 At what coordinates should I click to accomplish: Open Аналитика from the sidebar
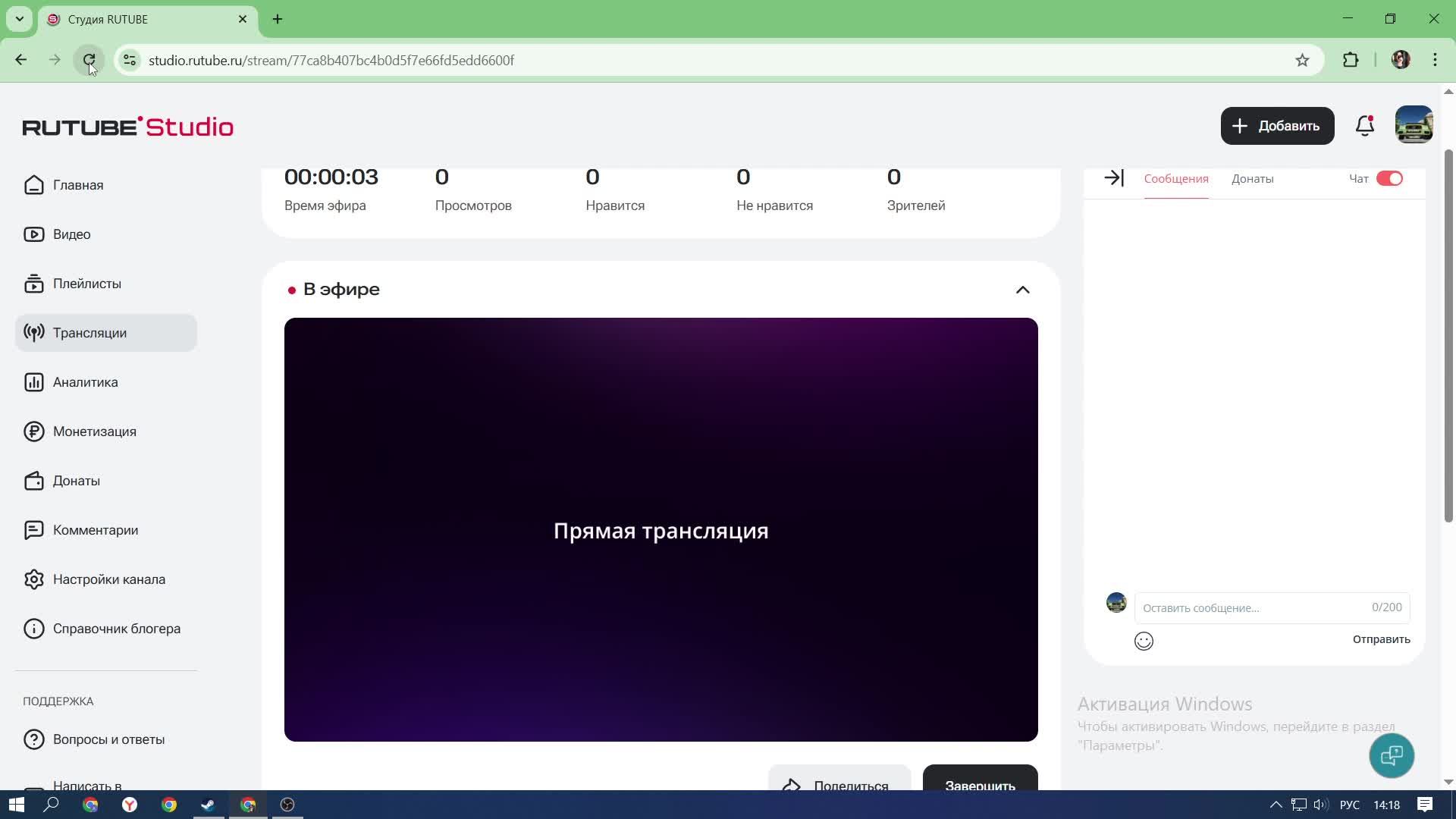(x=85, y=382)
